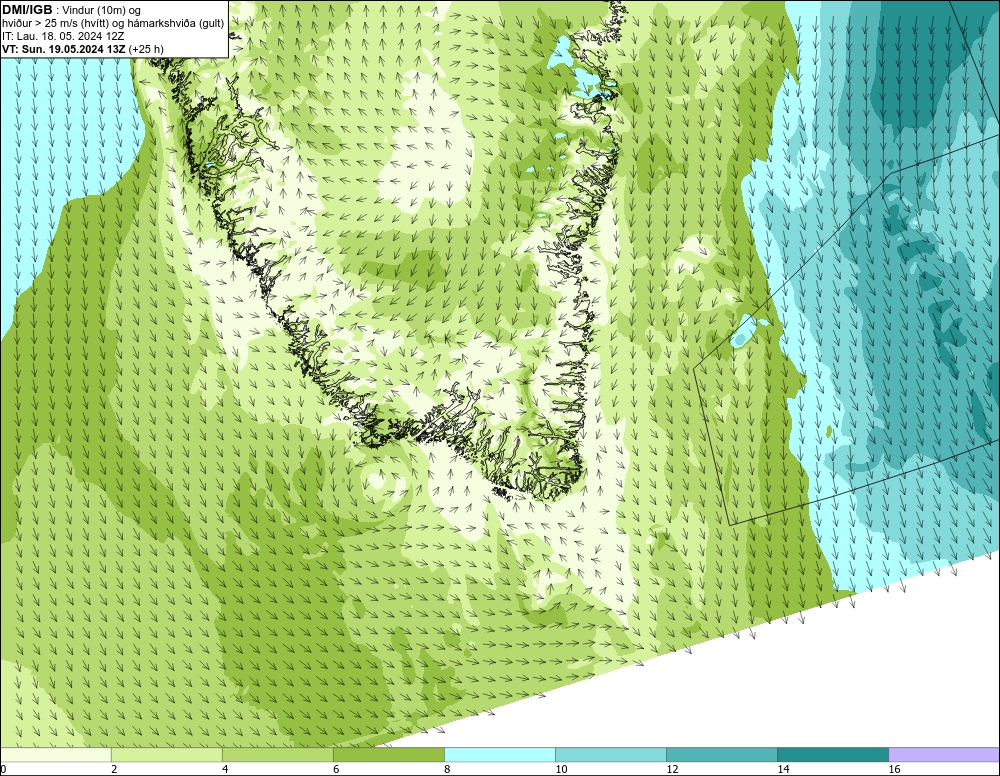Click the legend tick label '14'
The image size is (1000, 776).
tap(783, 769)
